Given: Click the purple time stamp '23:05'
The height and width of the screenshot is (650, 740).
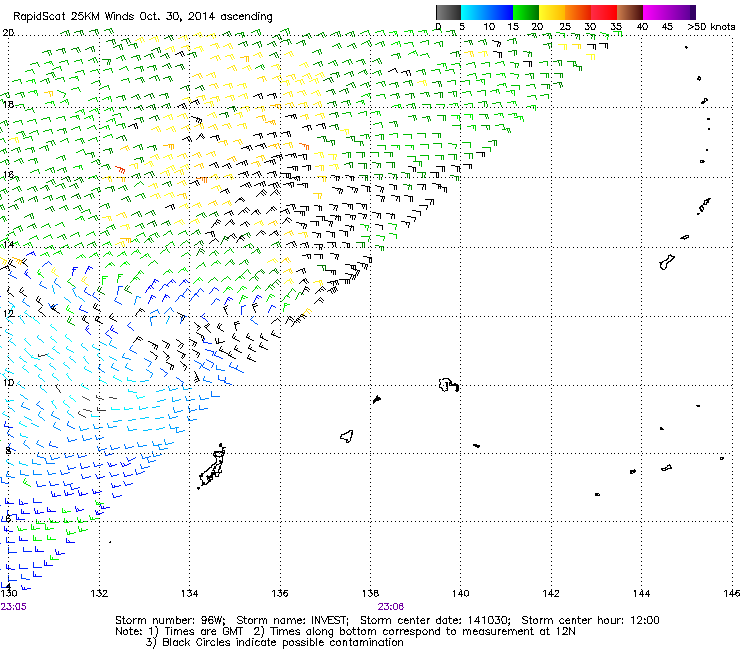Looking at the screenshot, I should coord(13,607).
